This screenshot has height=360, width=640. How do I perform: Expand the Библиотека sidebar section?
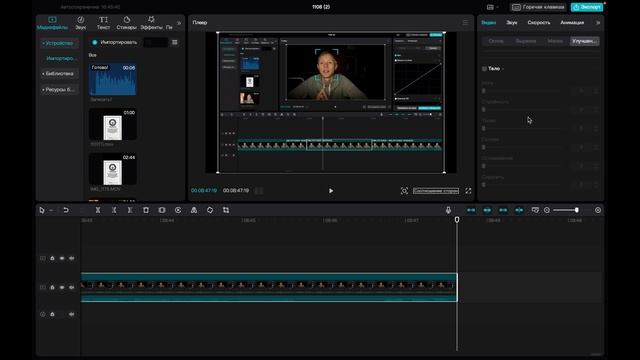[59, 74]
